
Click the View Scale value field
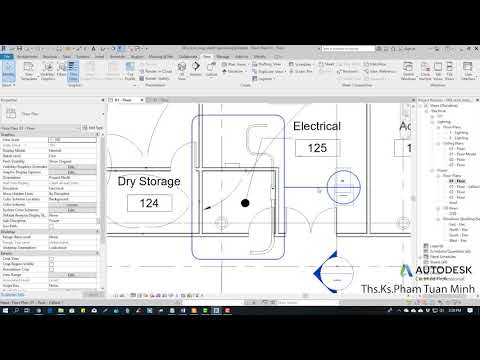coord(72,140)
